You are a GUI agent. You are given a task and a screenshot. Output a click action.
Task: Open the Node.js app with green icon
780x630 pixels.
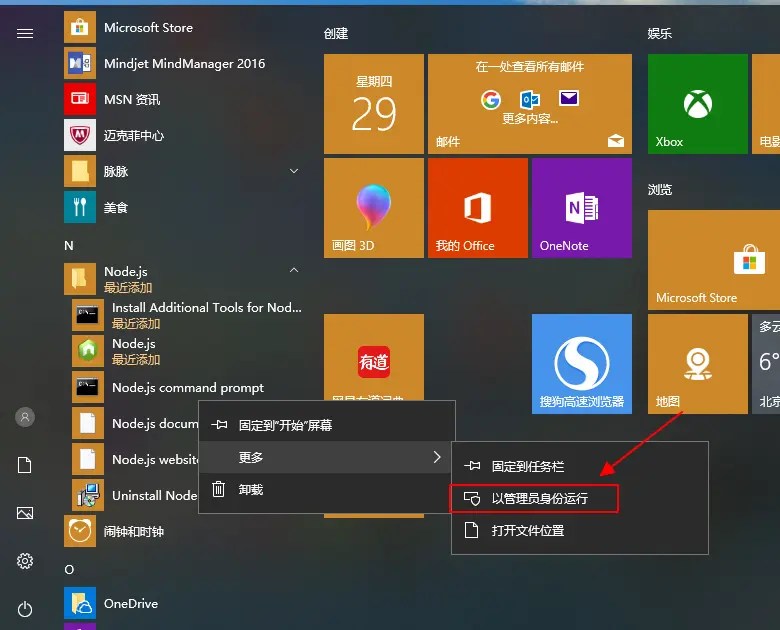[x=88, y=351]
